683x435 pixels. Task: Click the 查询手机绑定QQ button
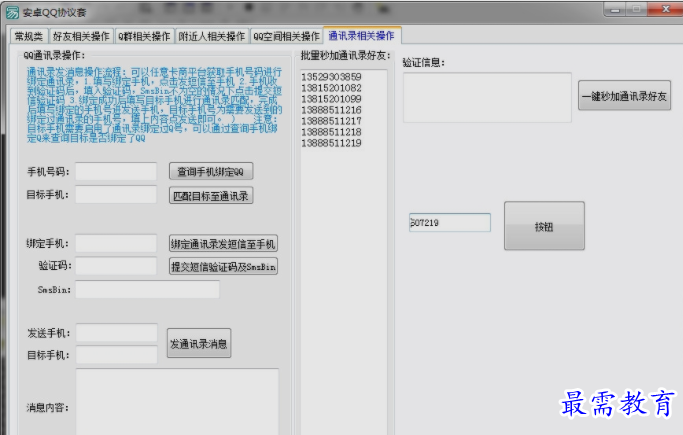[x=211, y=172]
